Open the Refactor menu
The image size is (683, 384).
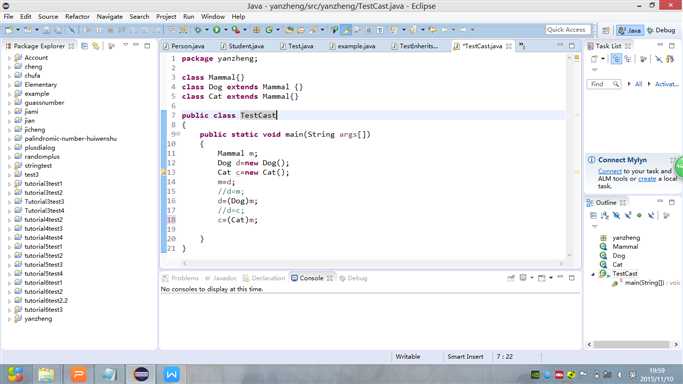point(77,17)
